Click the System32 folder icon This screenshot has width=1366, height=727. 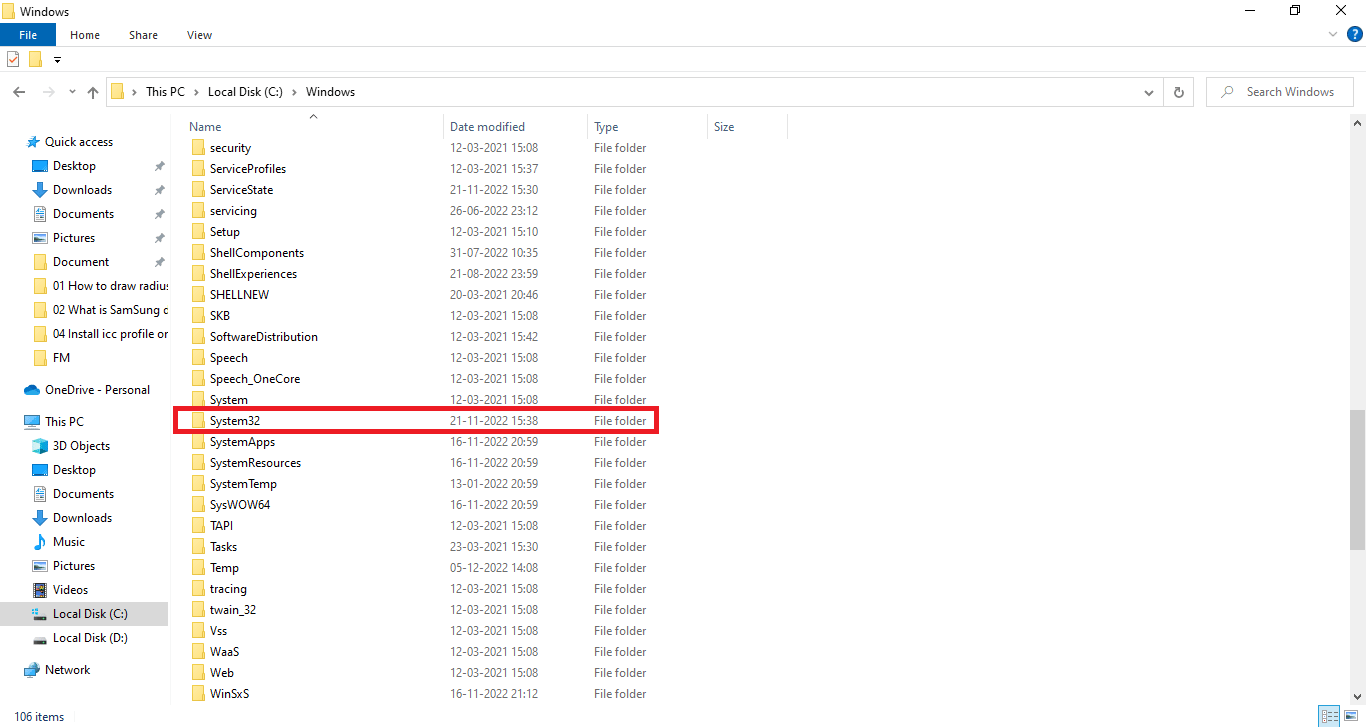pos(198,421)
